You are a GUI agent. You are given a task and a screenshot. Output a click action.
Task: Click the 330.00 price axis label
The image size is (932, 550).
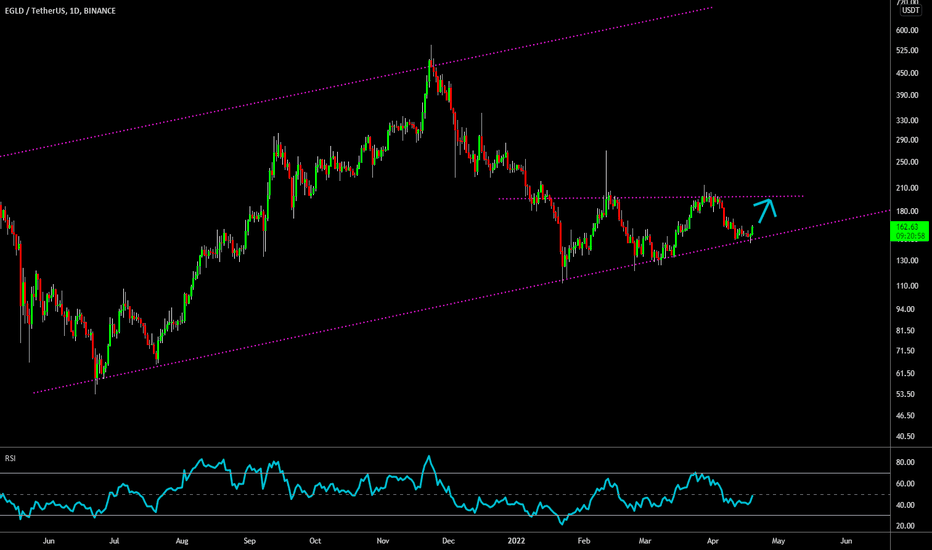(x=907, y=120)
